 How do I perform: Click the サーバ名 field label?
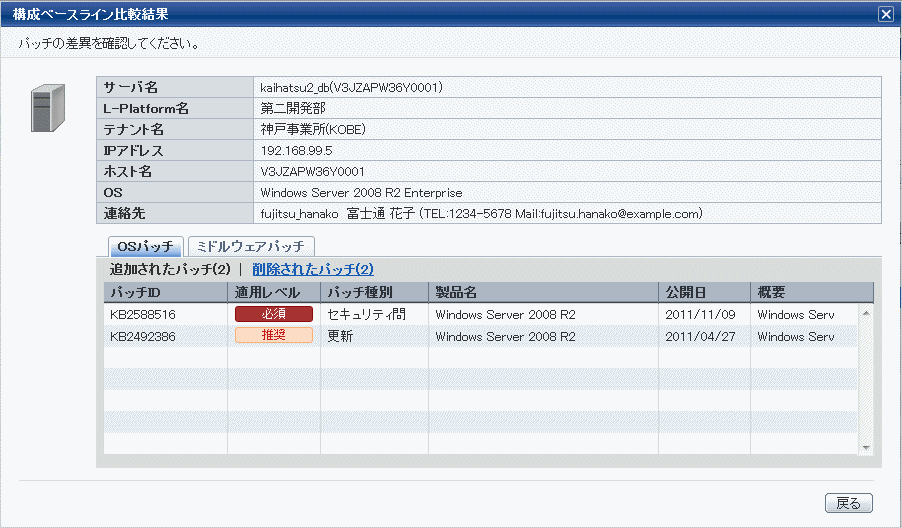tap(130, 87)
